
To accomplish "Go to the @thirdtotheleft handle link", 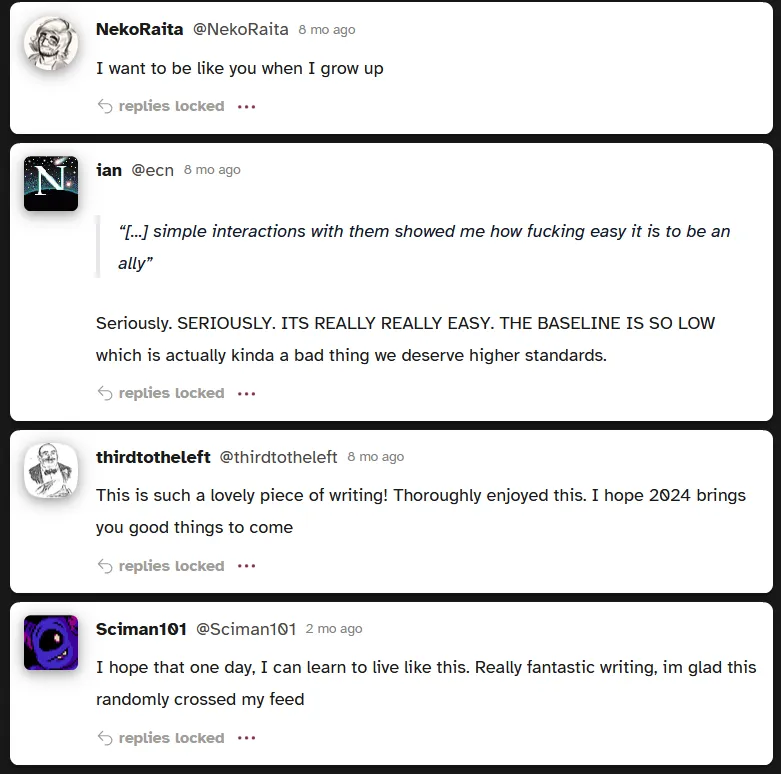I will click(278, 457).
